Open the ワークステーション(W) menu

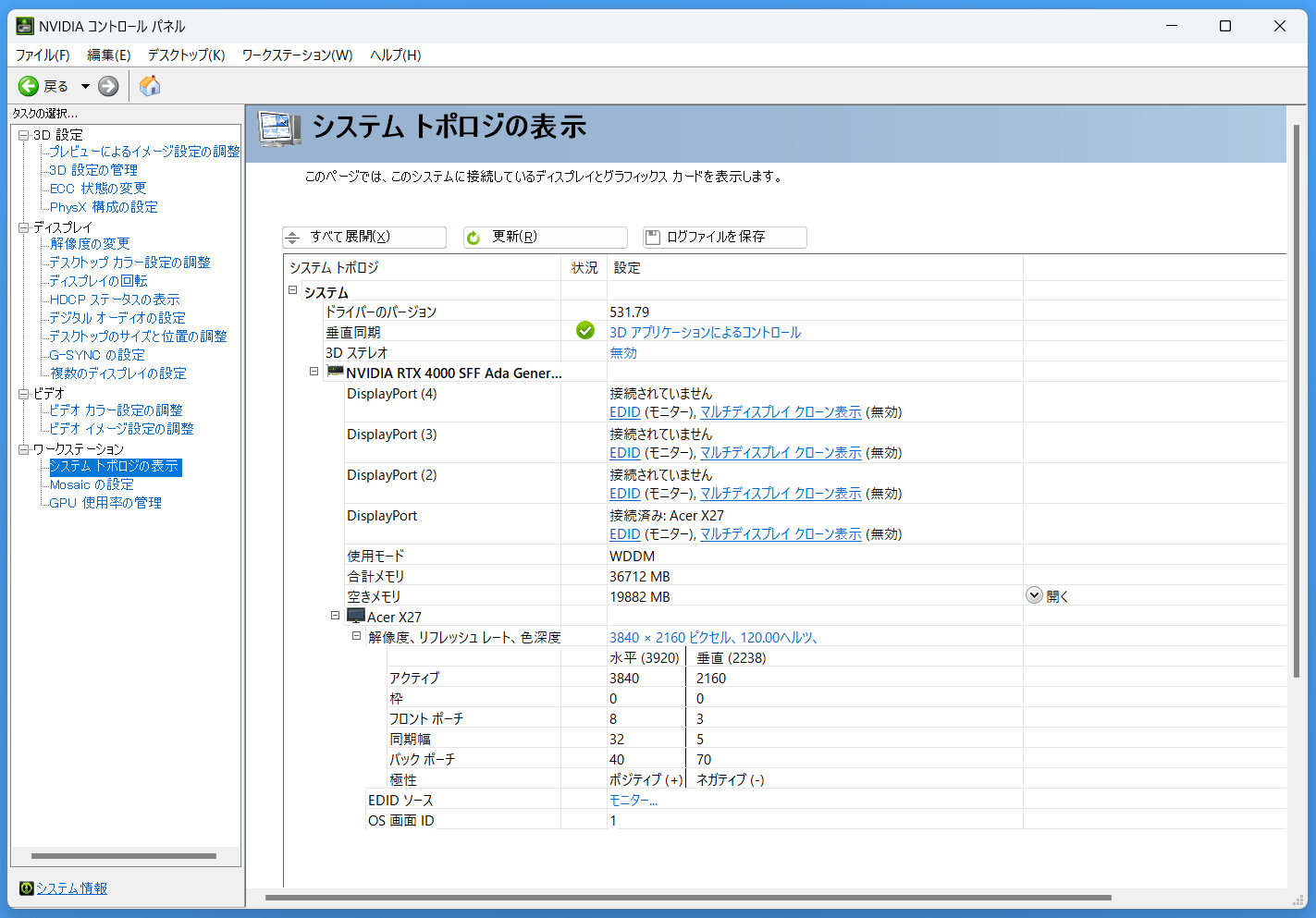pos(298,55)
